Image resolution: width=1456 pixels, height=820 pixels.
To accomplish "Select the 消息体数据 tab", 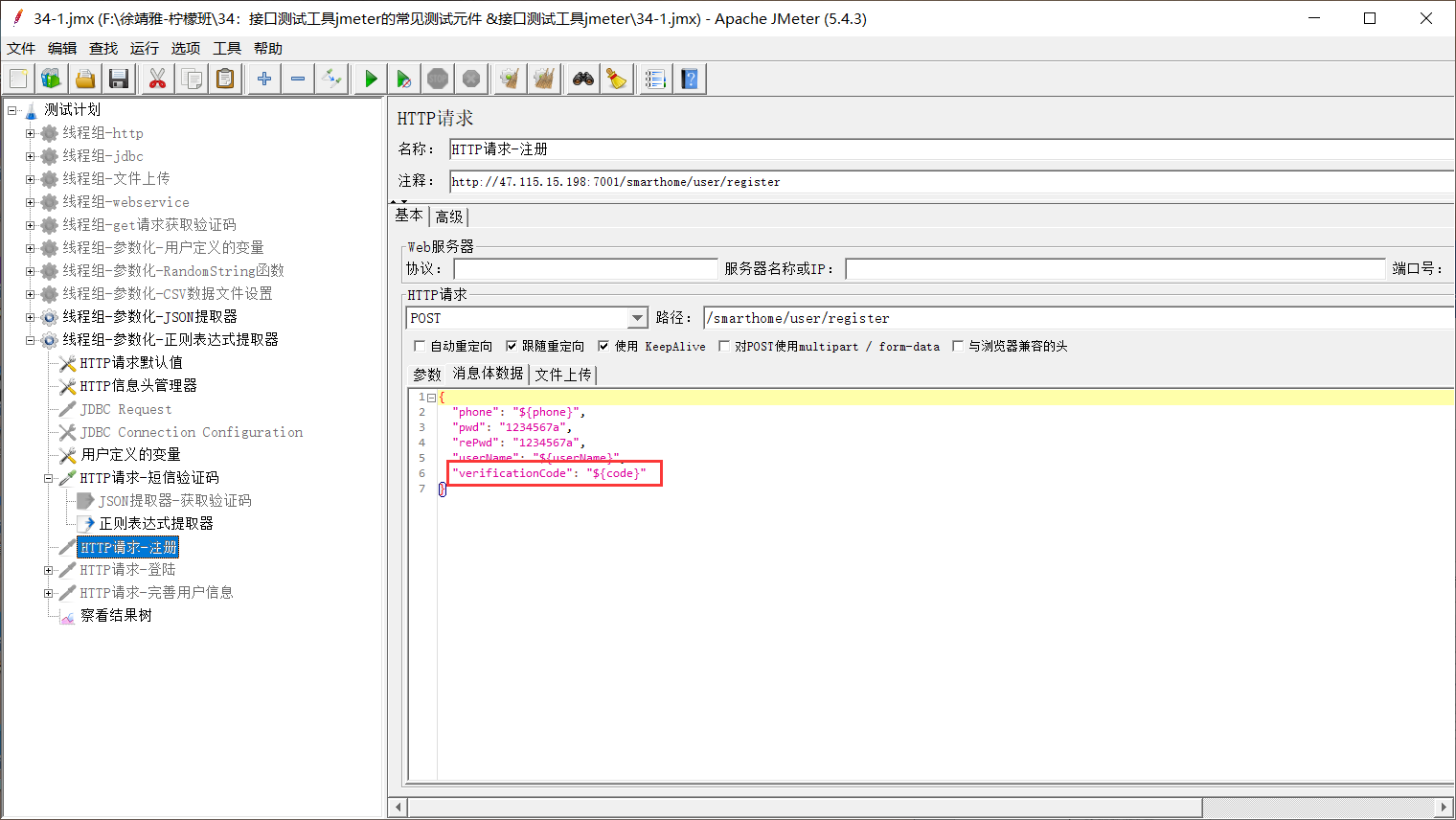I will [489, 373].
